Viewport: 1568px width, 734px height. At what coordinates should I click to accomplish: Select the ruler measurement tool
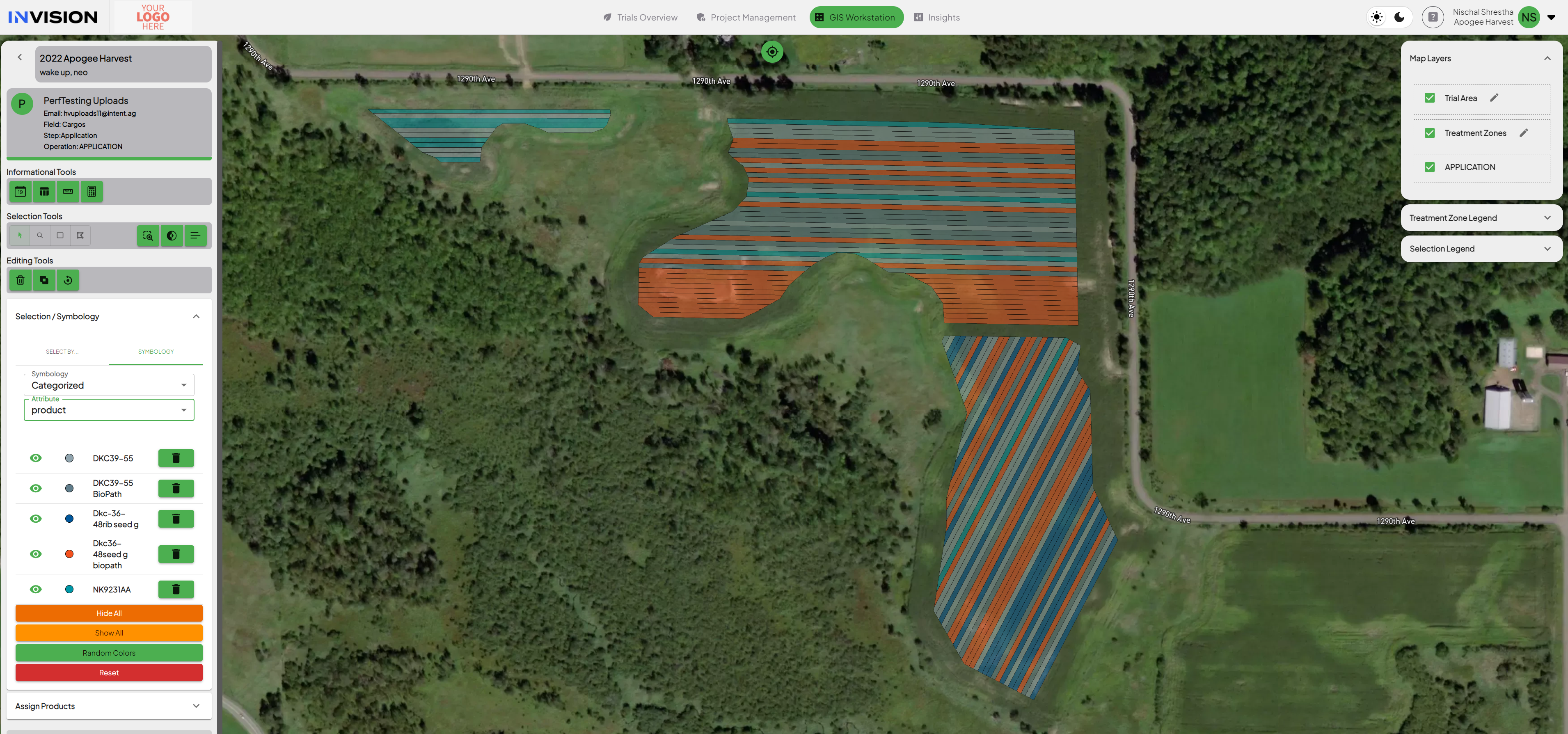(68, 192)
